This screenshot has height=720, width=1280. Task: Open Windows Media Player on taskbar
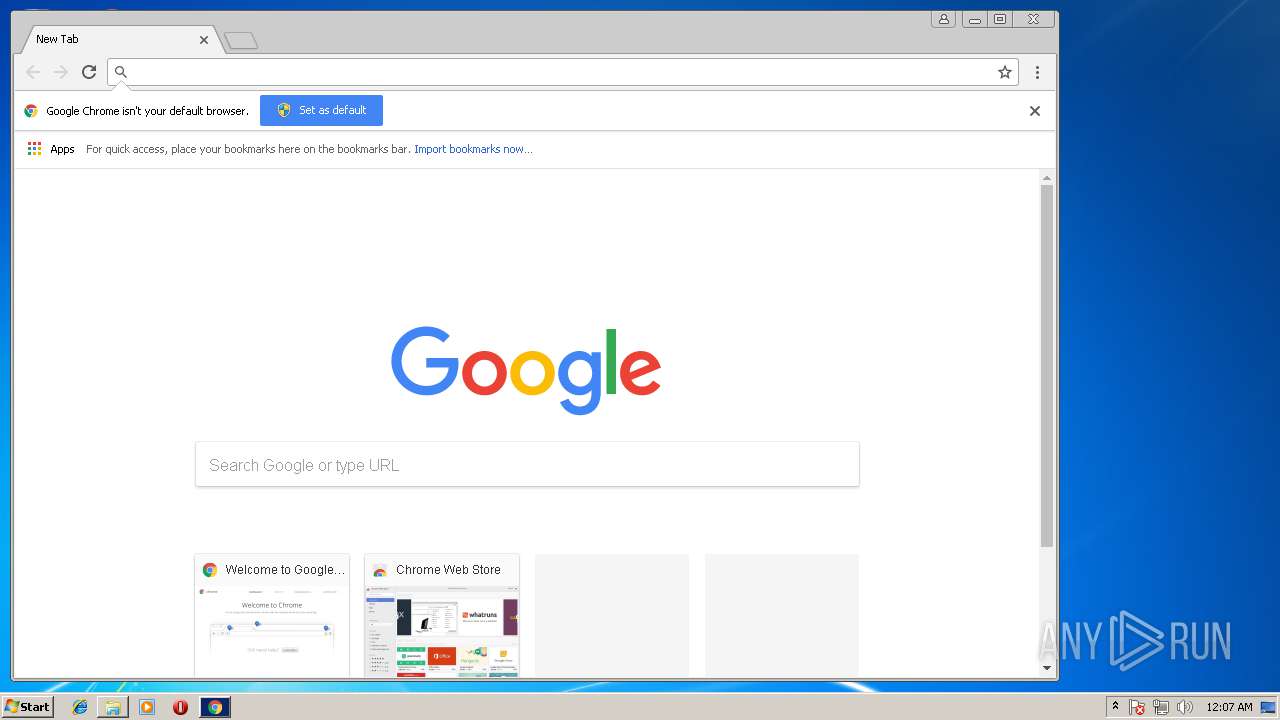coord(147,707)
